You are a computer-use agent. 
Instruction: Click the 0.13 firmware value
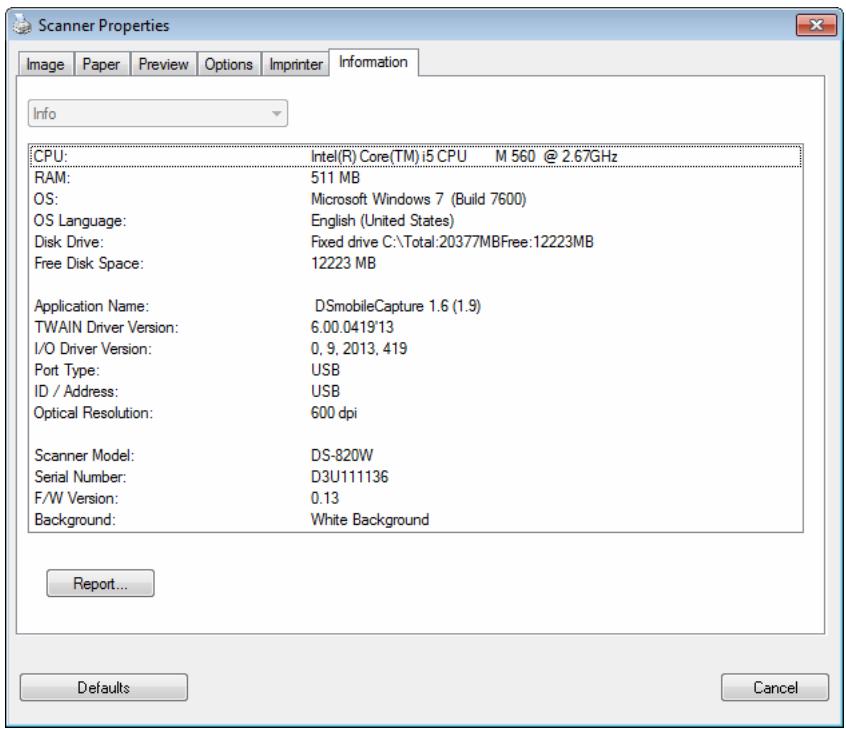[325, 498]
